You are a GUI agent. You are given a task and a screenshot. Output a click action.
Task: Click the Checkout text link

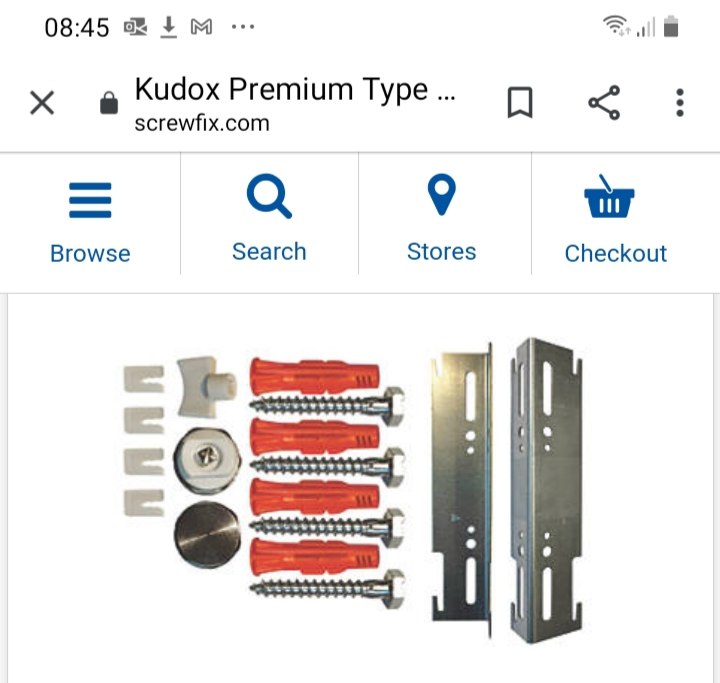click(x=615, y=254)
